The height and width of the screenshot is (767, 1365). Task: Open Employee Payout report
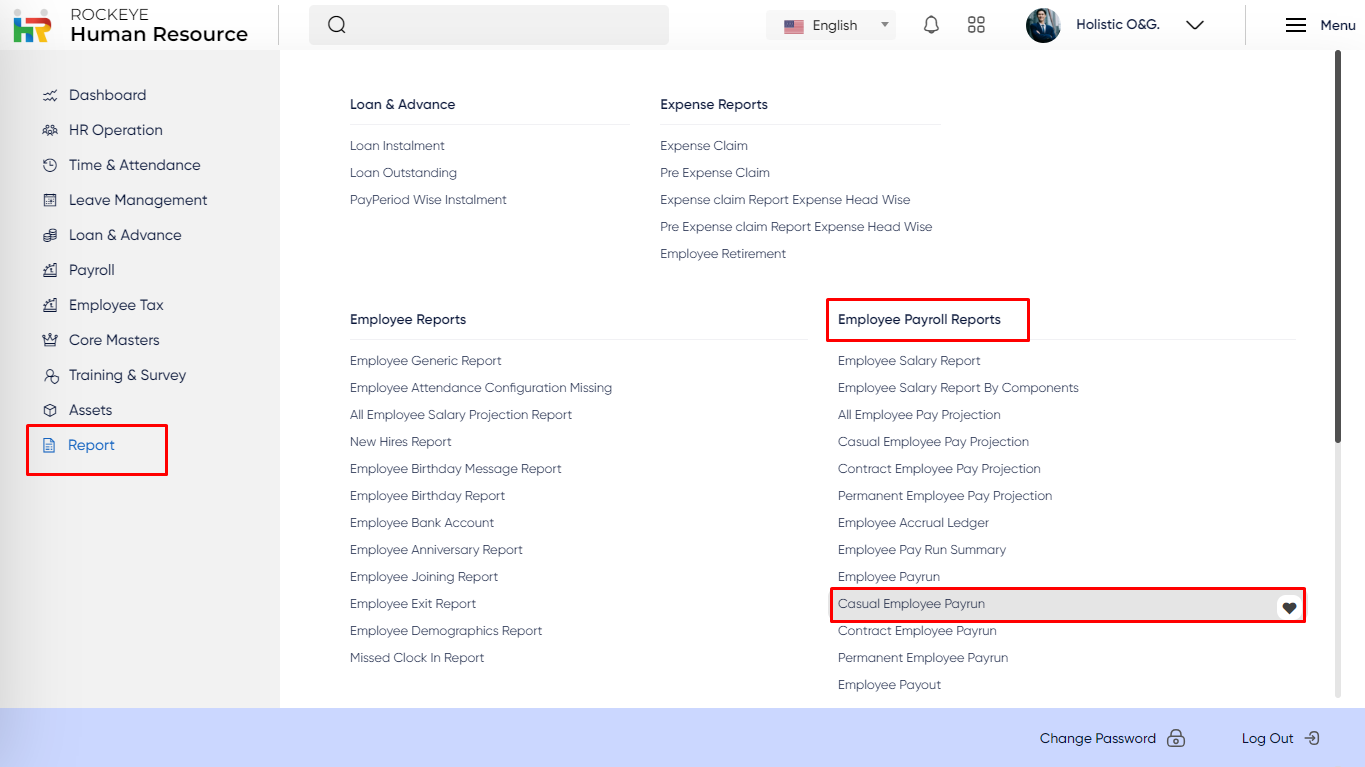(x=889, y=685)
